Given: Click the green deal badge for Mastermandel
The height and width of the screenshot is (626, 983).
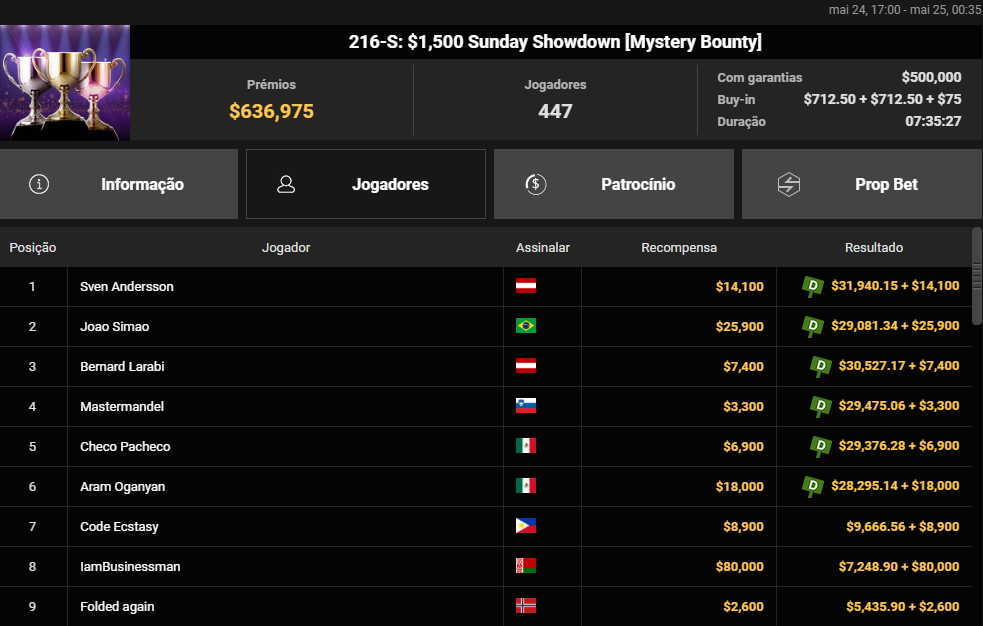Looking at the screenshot, I should [820, 407].
